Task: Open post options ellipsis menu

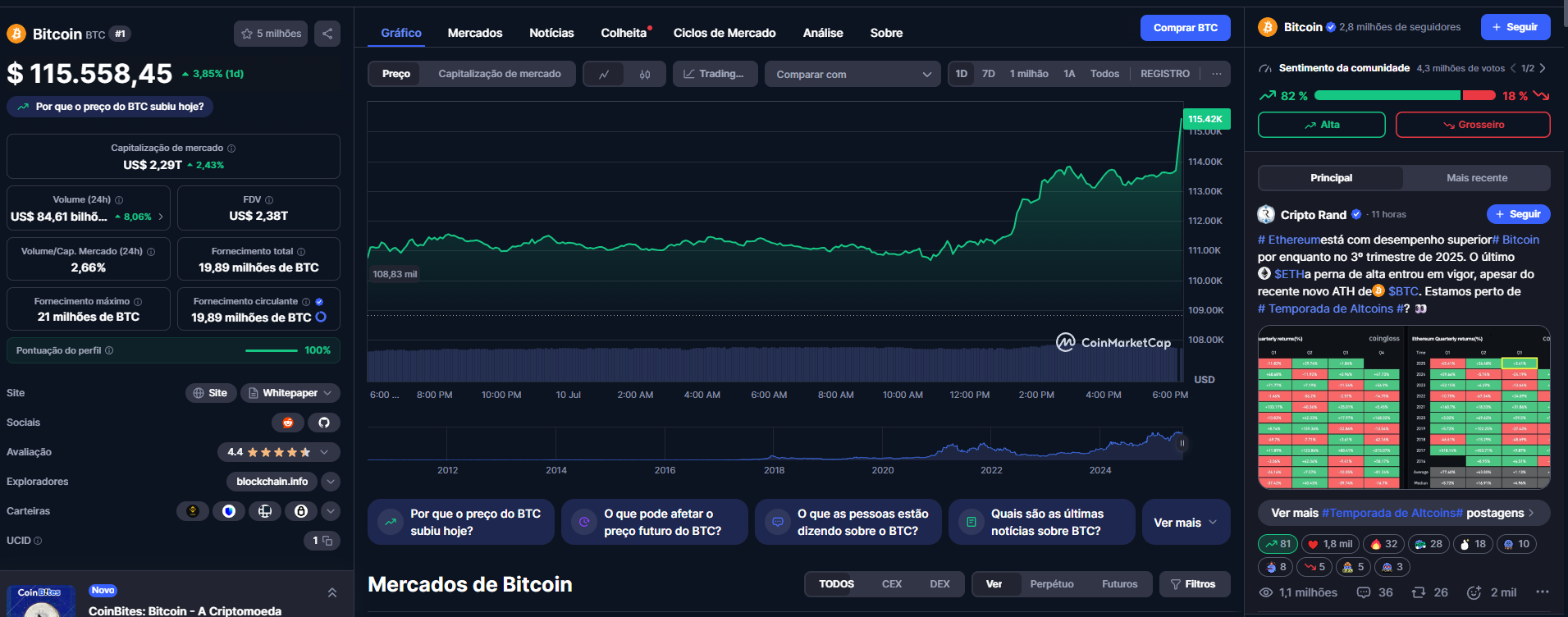Action: click(1543, 592)
